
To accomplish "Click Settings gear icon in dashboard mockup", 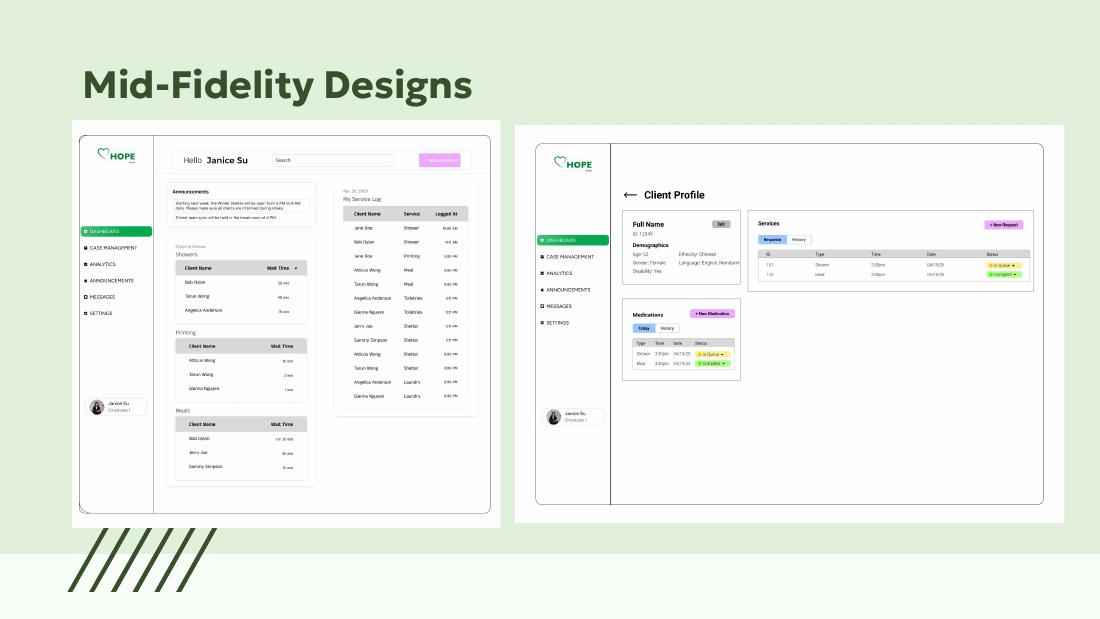I will pos(86,314).
